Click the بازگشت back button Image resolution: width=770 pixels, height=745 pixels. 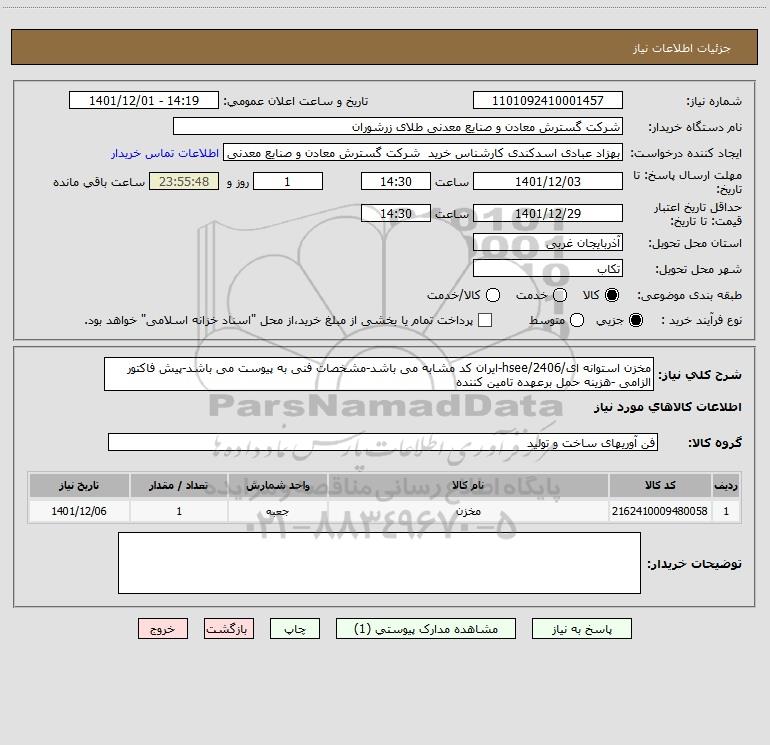pos(229,629)
